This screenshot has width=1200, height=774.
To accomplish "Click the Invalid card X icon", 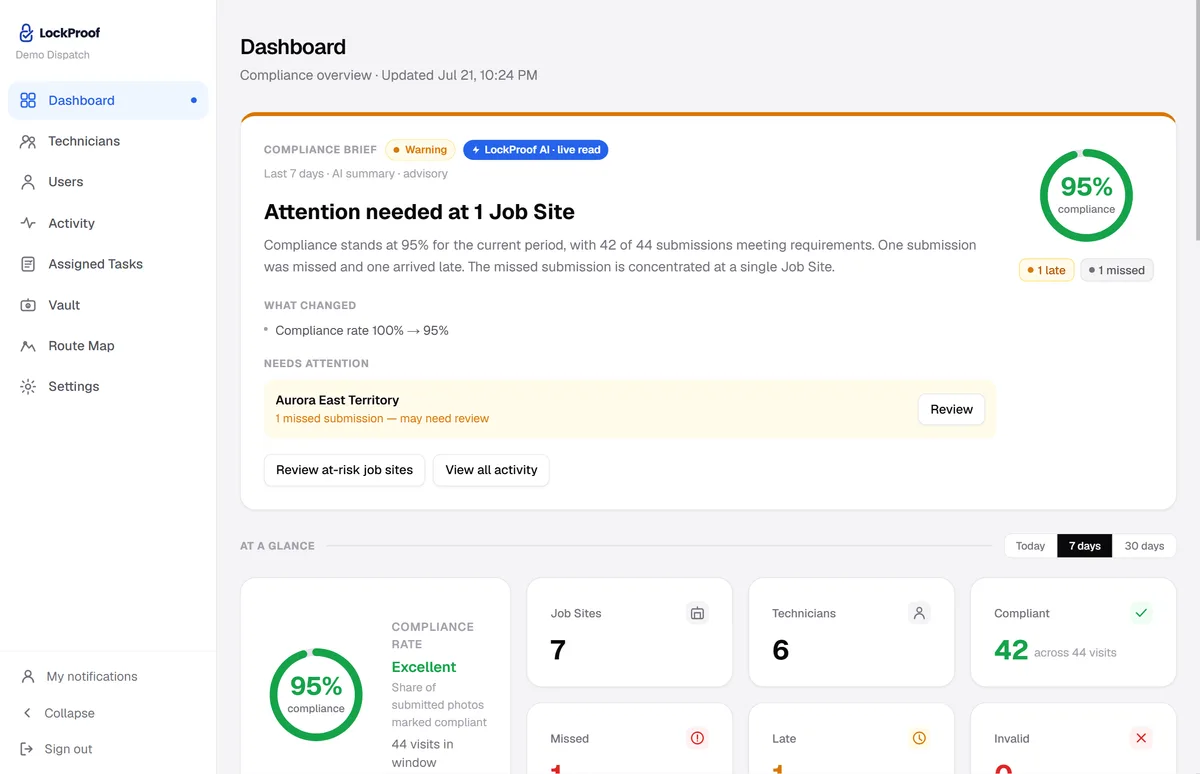I will pos(1141,738).
